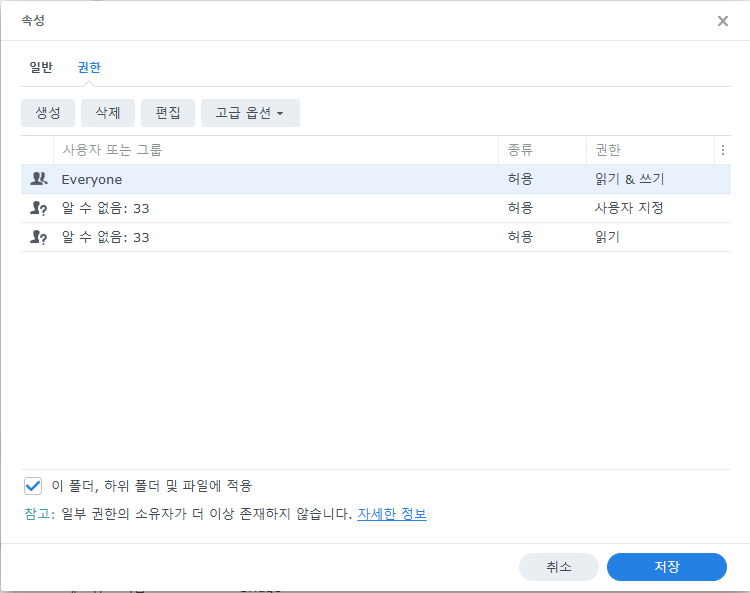750x593 pixels.
Task: Click 허용 in the Everyone row
Action: pyautogui.click(x=520, y=179)
